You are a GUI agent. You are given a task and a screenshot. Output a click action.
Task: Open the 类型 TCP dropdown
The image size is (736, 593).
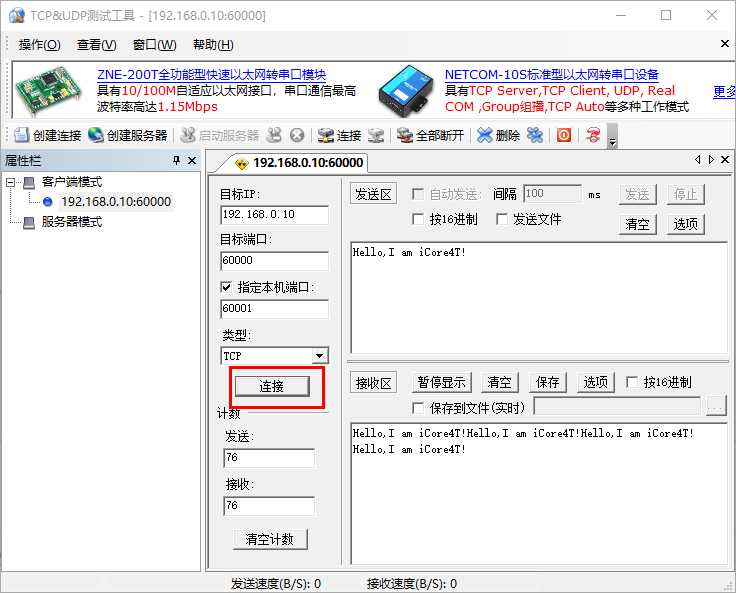(319, 356)
